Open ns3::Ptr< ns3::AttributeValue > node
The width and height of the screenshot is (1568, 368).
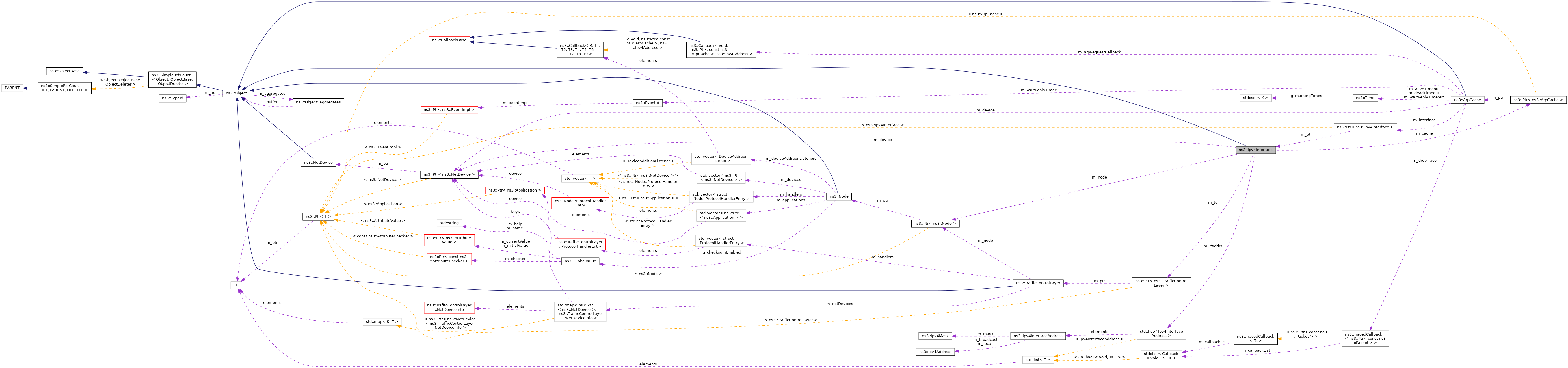click(x=449, y=240)
